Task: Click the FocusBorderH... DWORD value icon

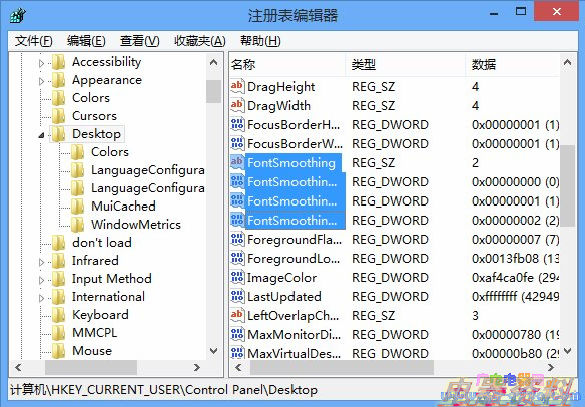Action: [x=237, y=124]
